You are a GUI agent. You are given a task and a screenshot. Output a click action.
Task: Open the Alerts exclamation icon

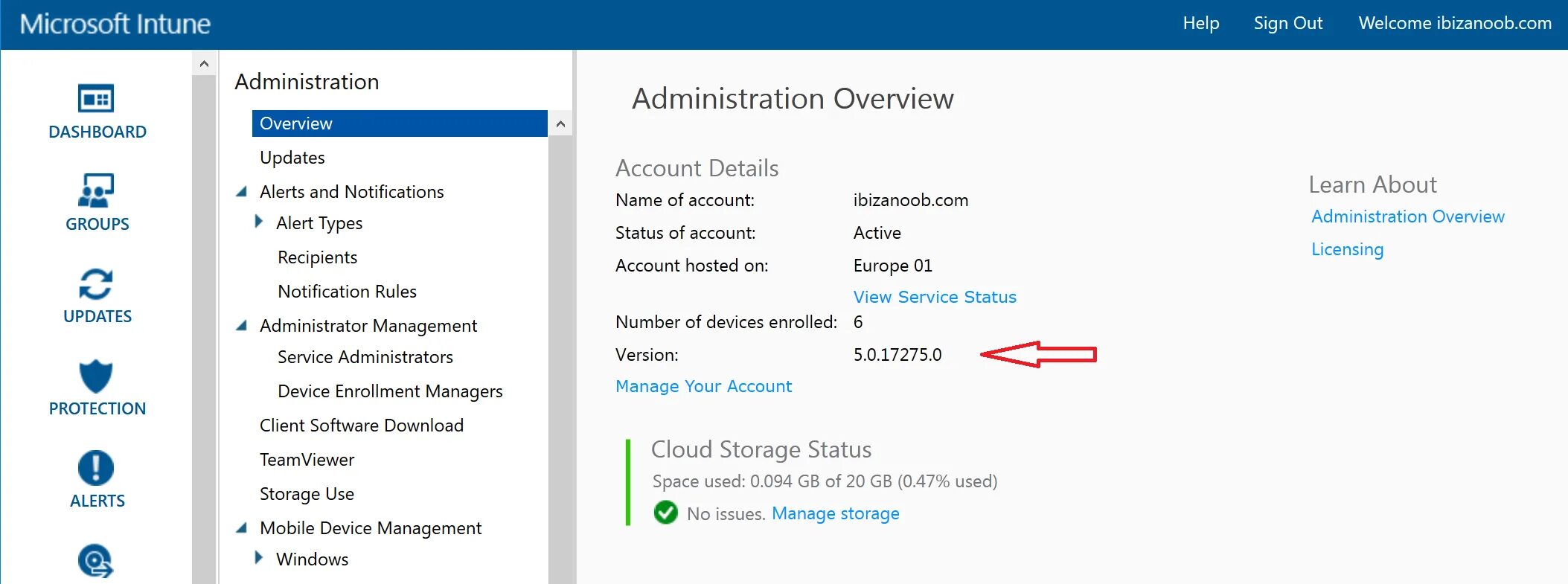[x=96, y=468]
